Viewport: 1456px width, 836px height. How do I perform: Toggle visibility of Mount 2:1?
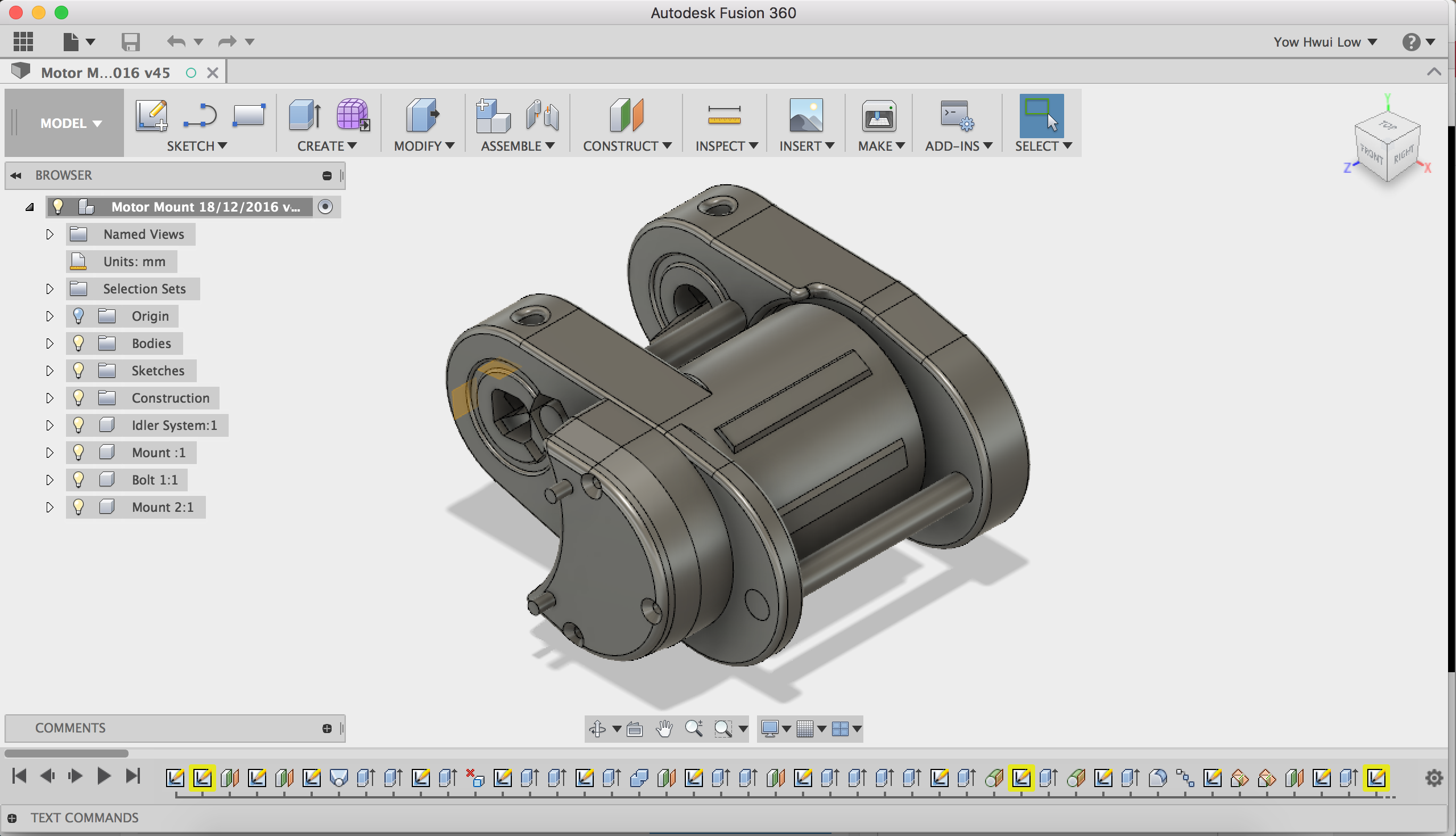pos(78,507)
